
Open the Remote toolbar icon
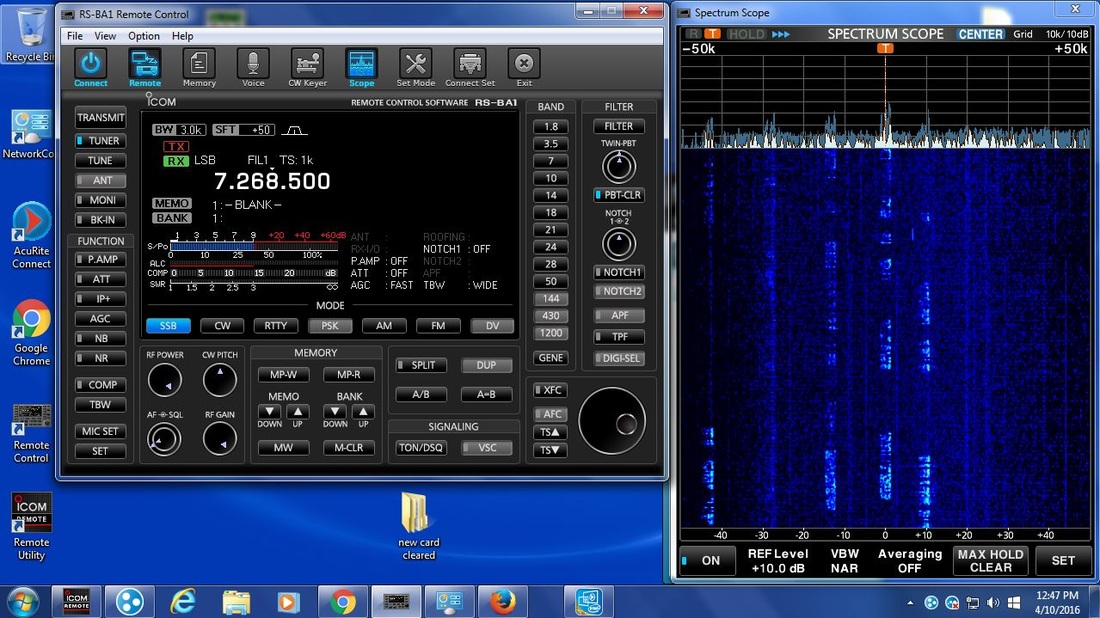pyautogui.click(x=145, y=67)
